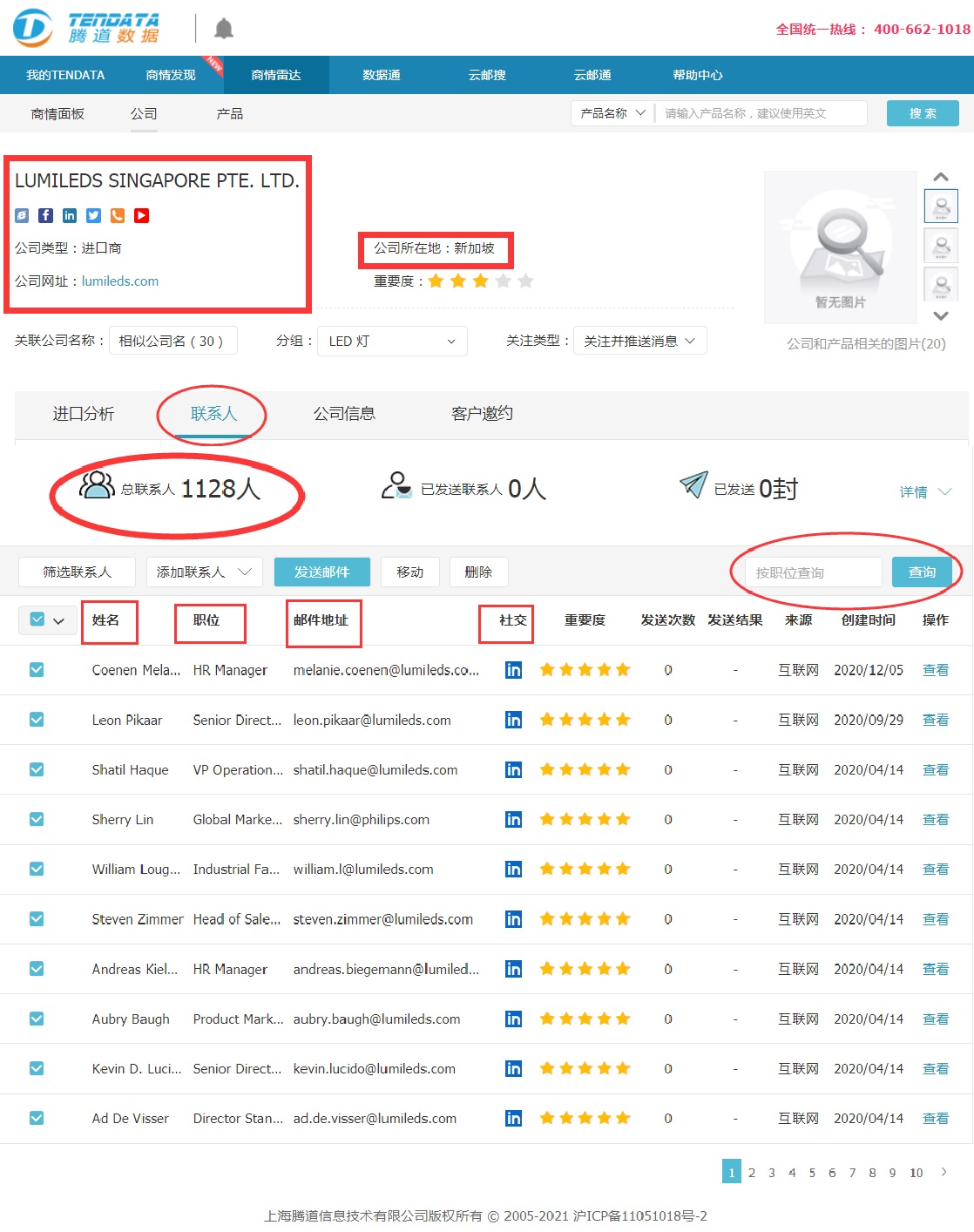Click the paper plane sent-mail icon

(693, 484)
